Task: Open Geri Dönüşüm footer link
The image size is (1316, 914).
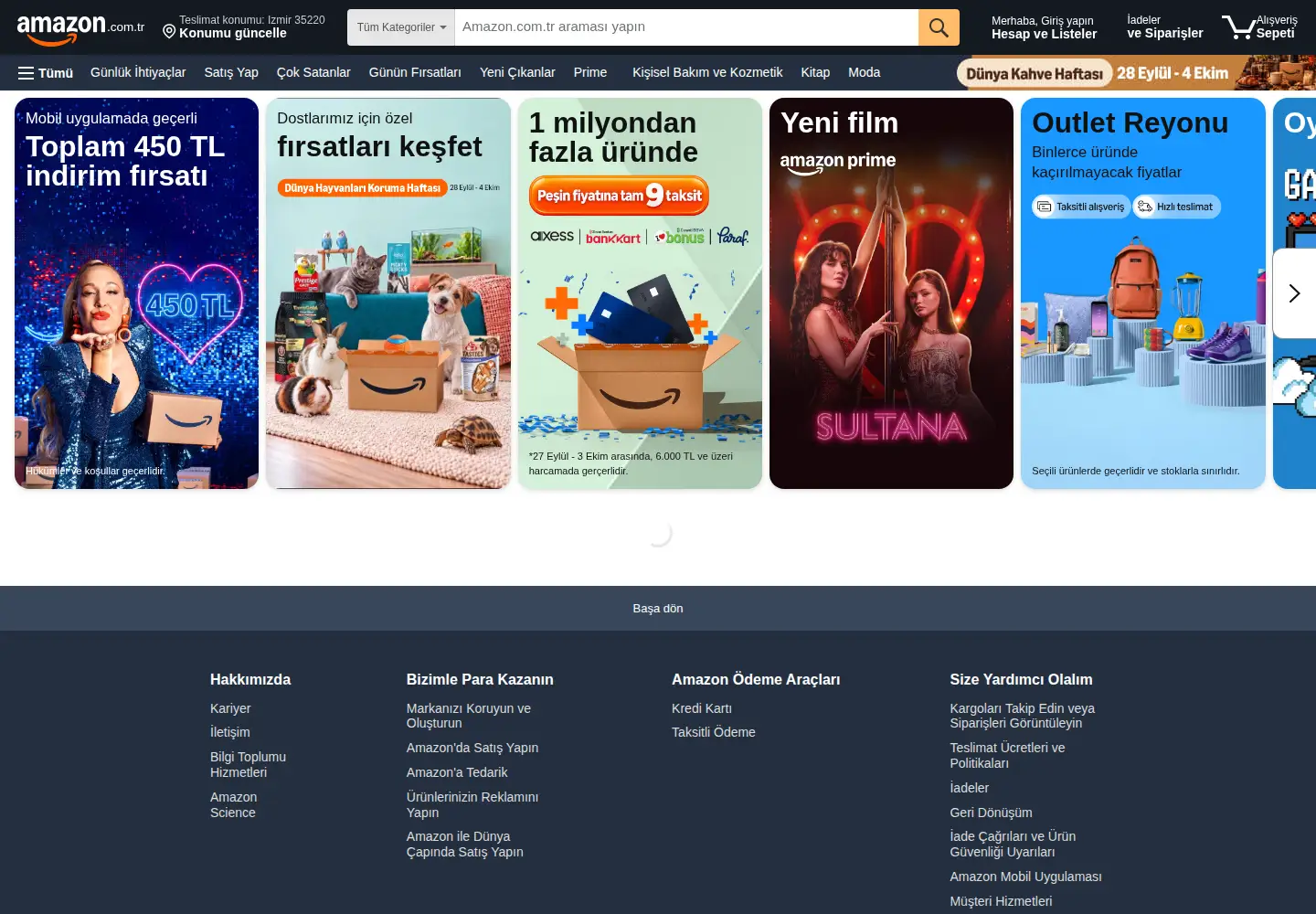Action: pos(991,813)
